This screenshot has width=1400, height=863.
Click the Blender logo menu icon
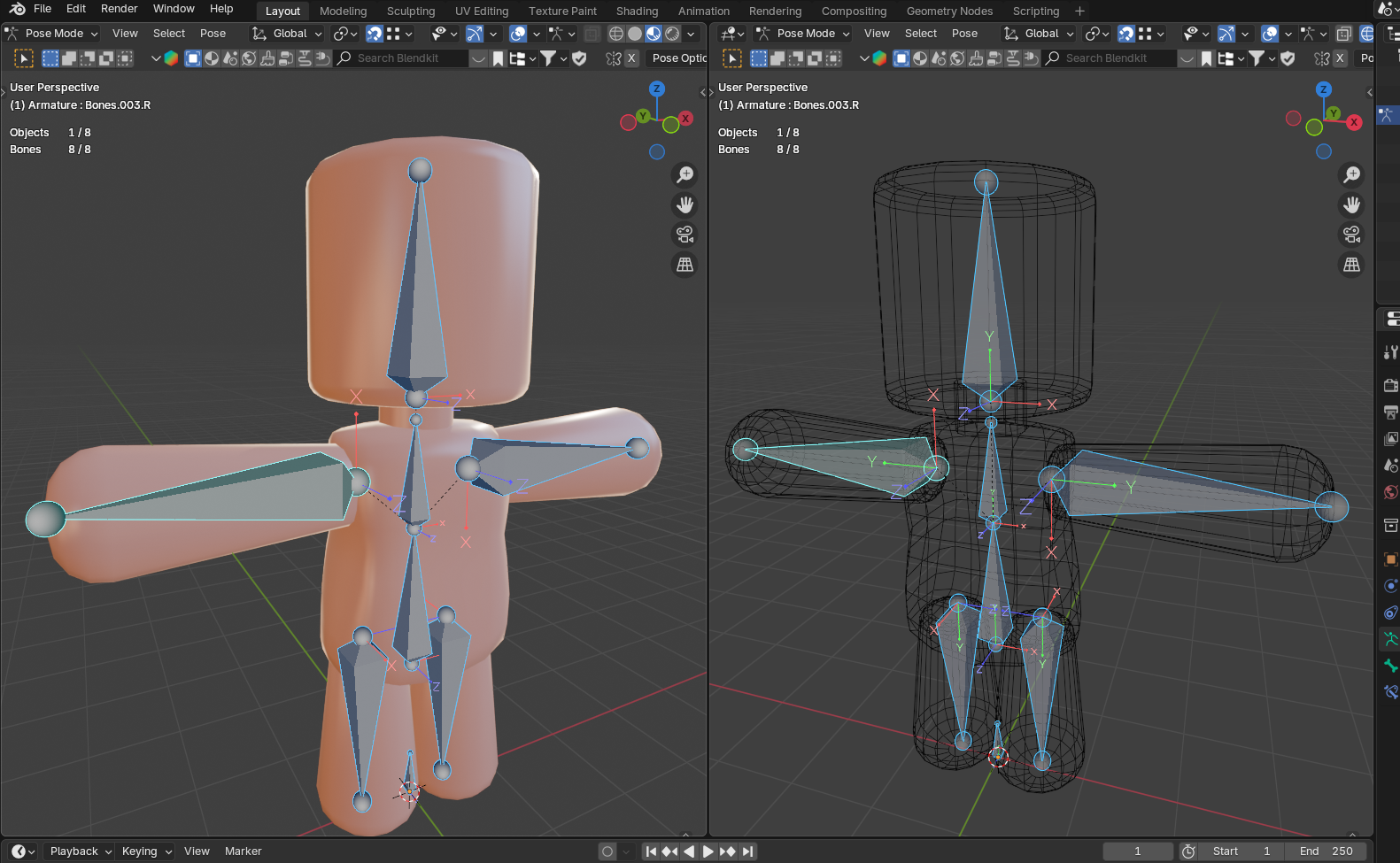coord(17,9)
